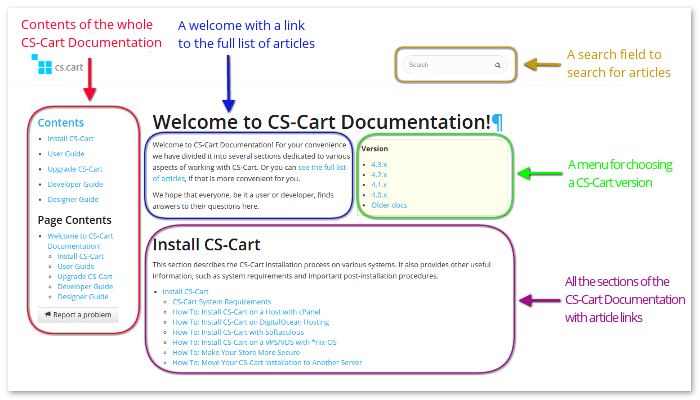Select version 4.2.x
This screenshot has height=400, width=700.
pyautogui.click(x=379, y=175)
